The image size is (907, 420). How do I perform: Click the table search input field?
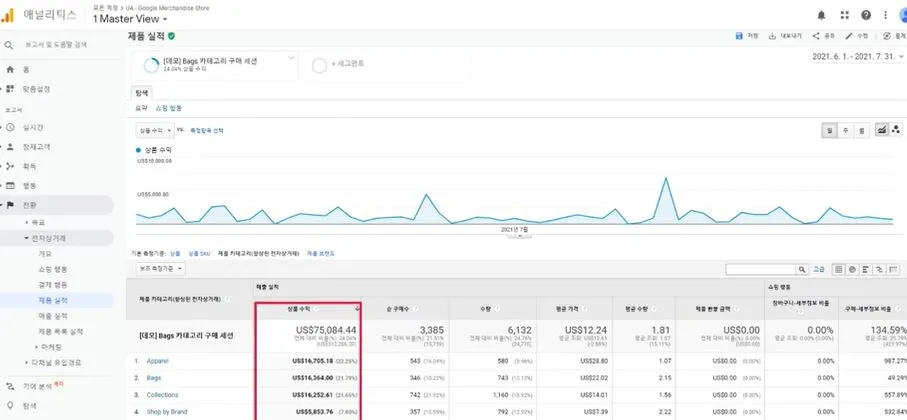click(761, 270)
